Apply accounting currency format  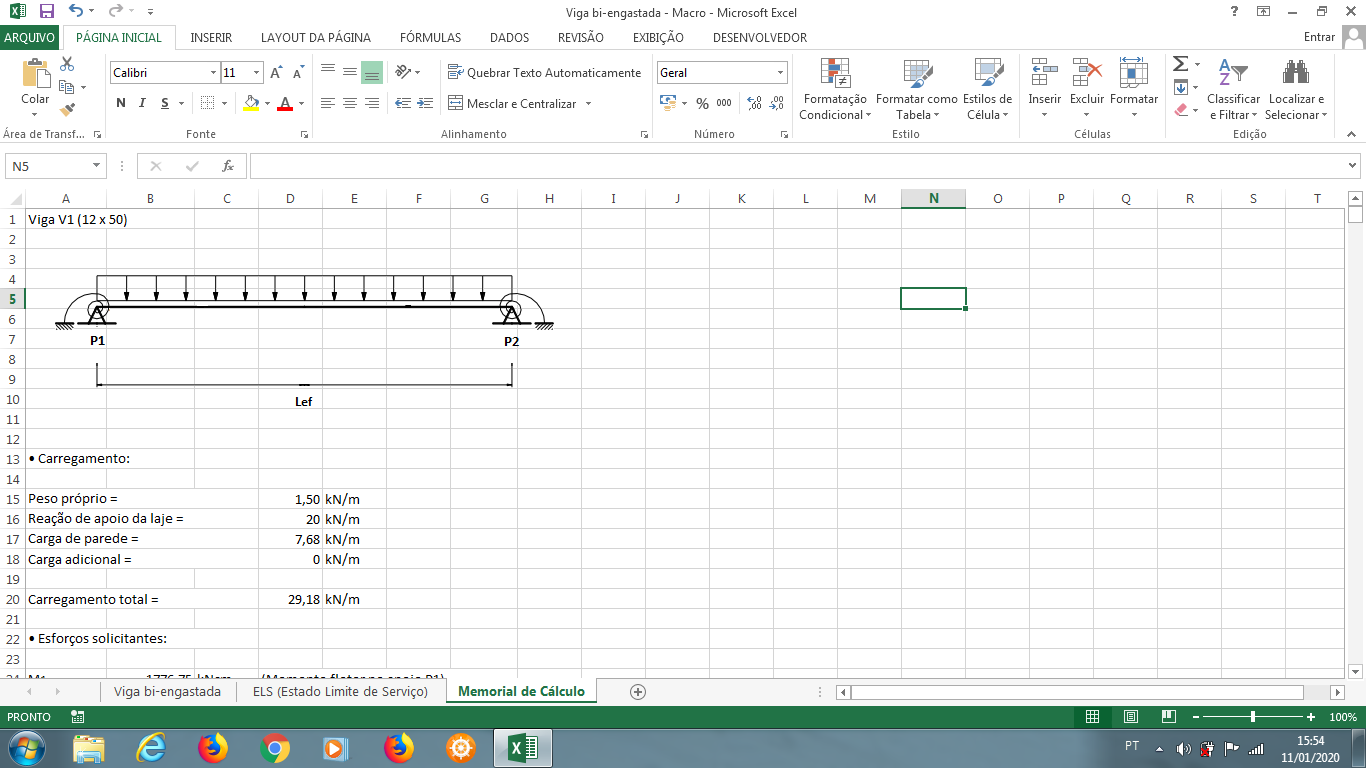668,103
